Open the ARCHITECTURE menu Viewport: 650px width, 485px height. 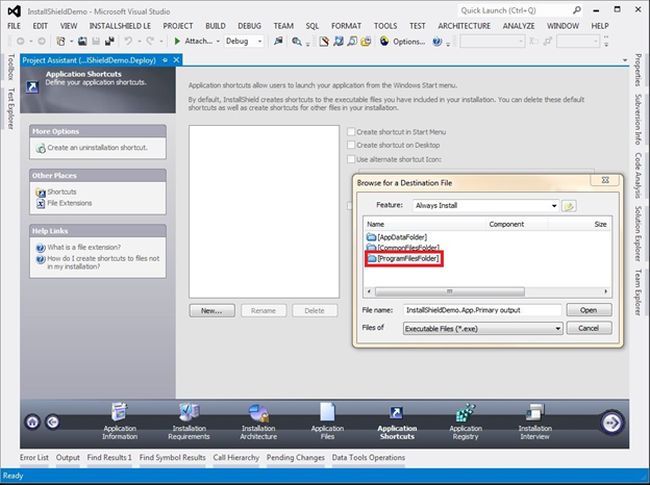pyautogui.click(x=464, y=26)
